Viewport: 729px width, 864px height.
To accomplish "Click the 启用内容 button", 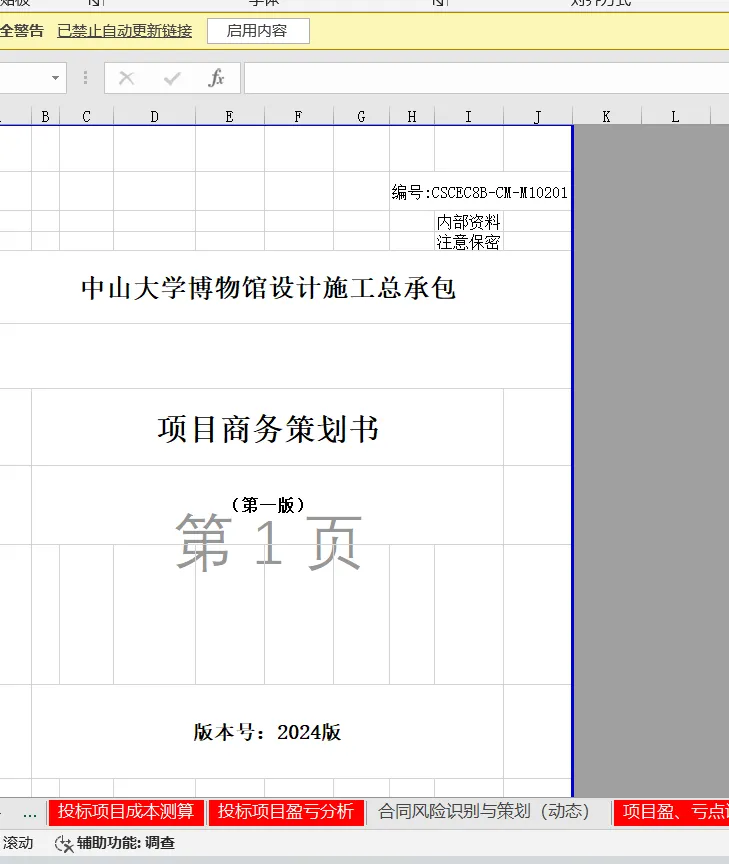I will tap(258, 31).
